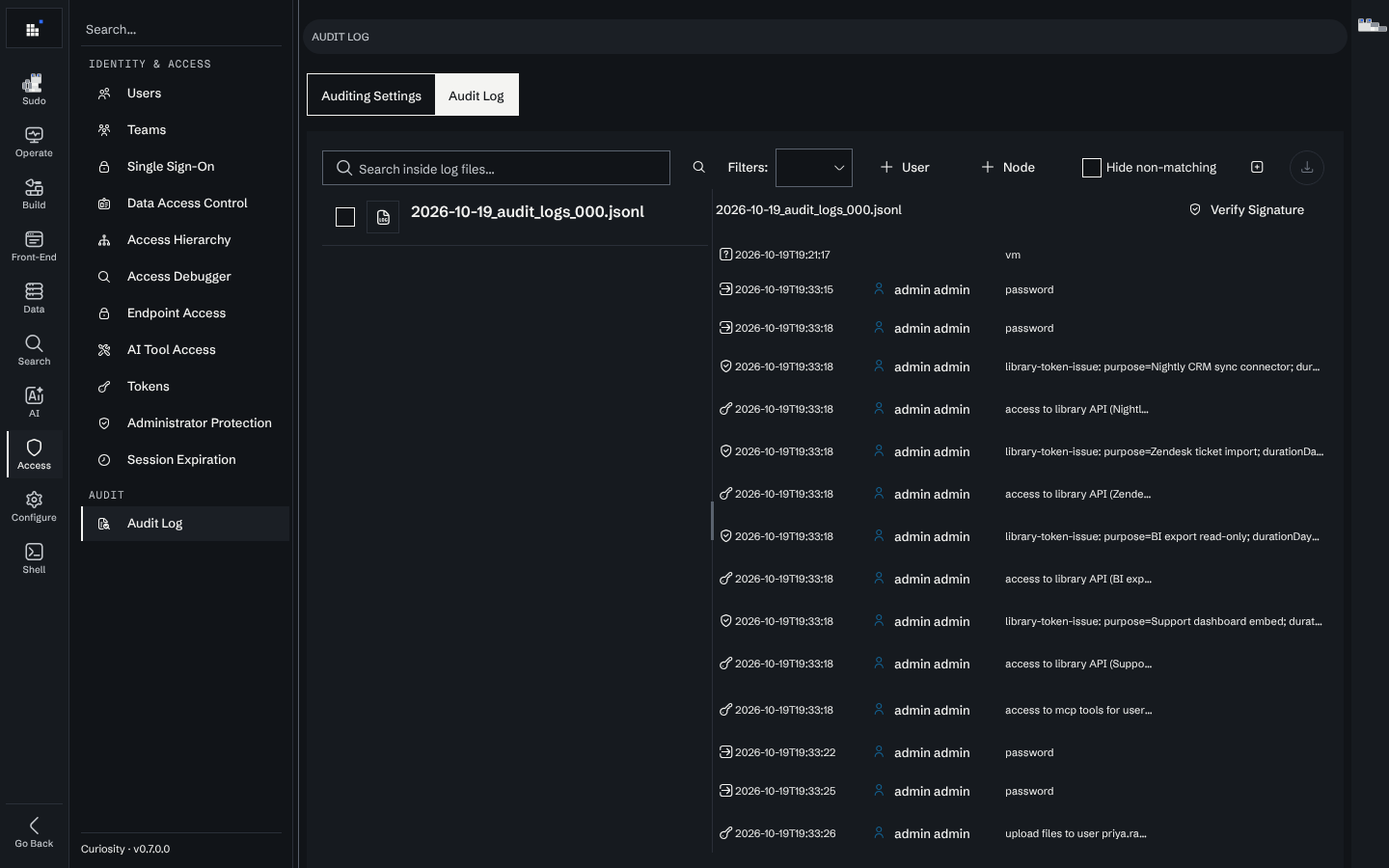The height and width of the screenshot is (868, 1389).
Task: Click the Go Back arrow
Action: coord(34,832)
